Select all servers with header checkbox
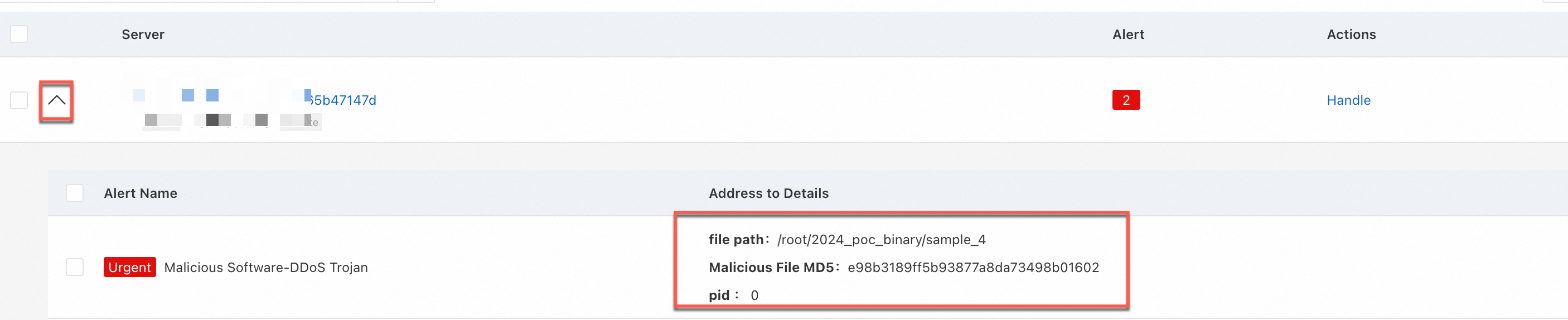The width and height of the screenshot is (1568, 320). point(19,34)
